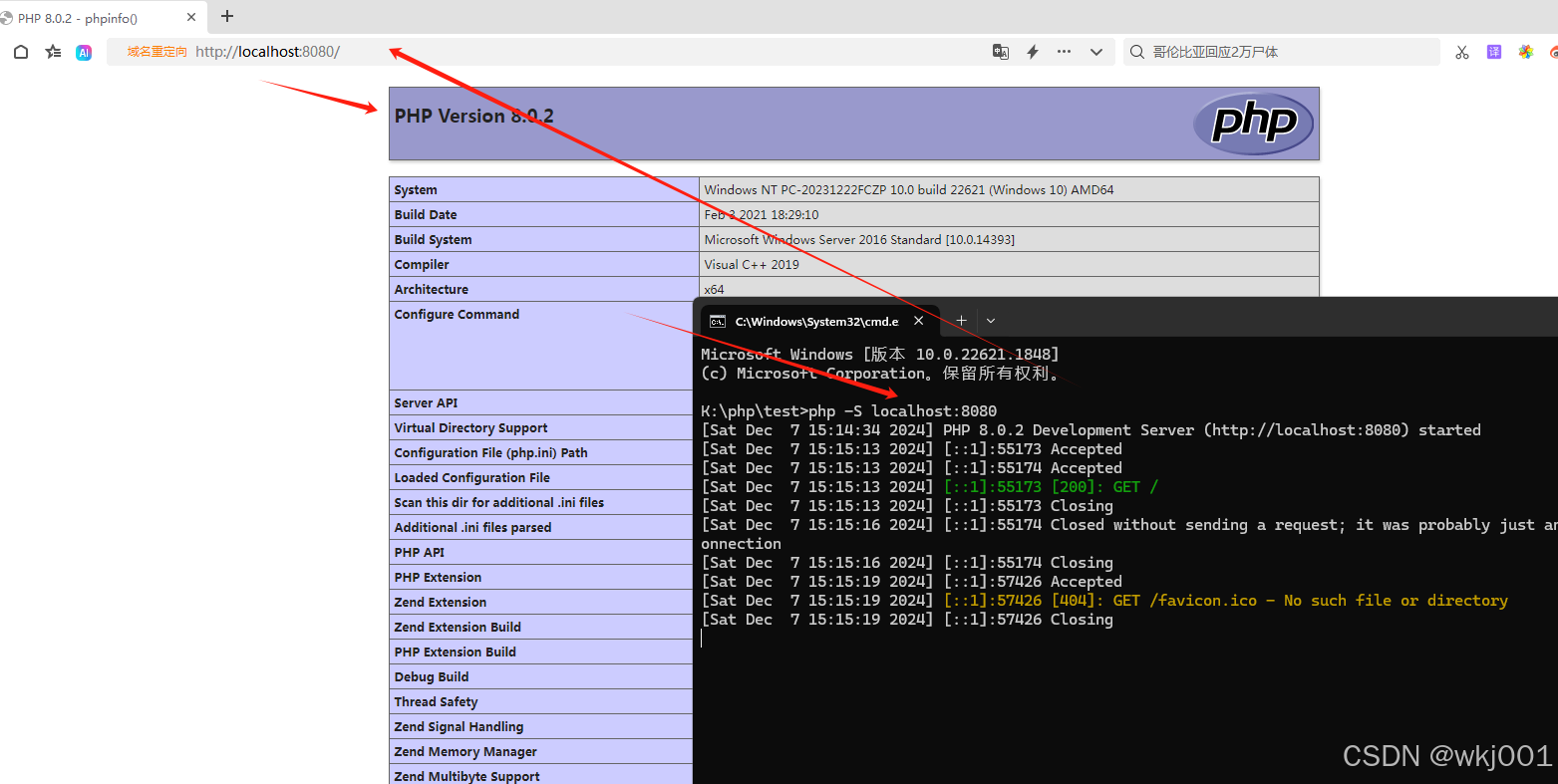The width and height of the screenshot is (1558, 784).
Task: Click the PHP logo on phpinfo page
Action: click(1253, 124)
